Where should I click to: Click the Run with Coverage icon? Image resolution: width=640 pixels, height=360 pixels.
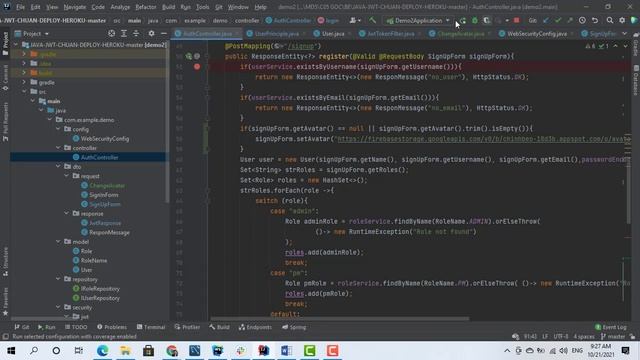(487, 20)
